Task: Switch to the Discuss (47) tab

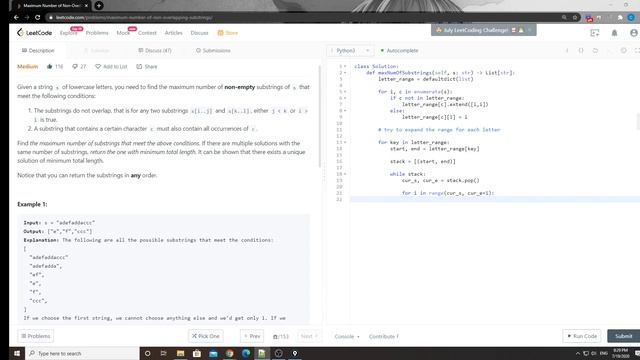Action: click(155, 51)
